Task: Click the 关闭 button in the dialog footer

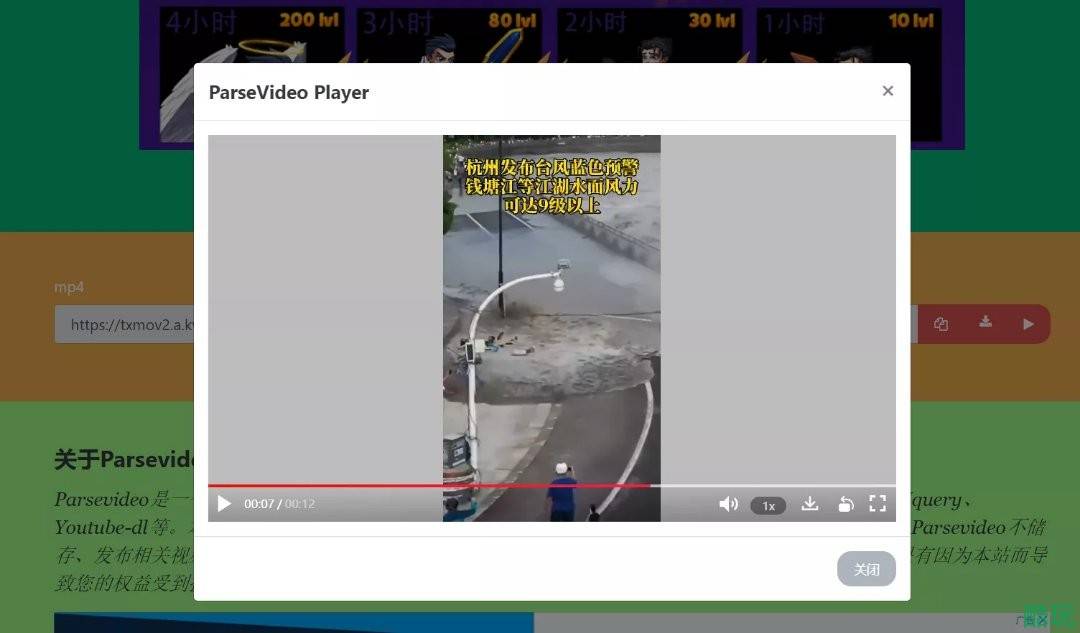Action: [x=866, y=569]
